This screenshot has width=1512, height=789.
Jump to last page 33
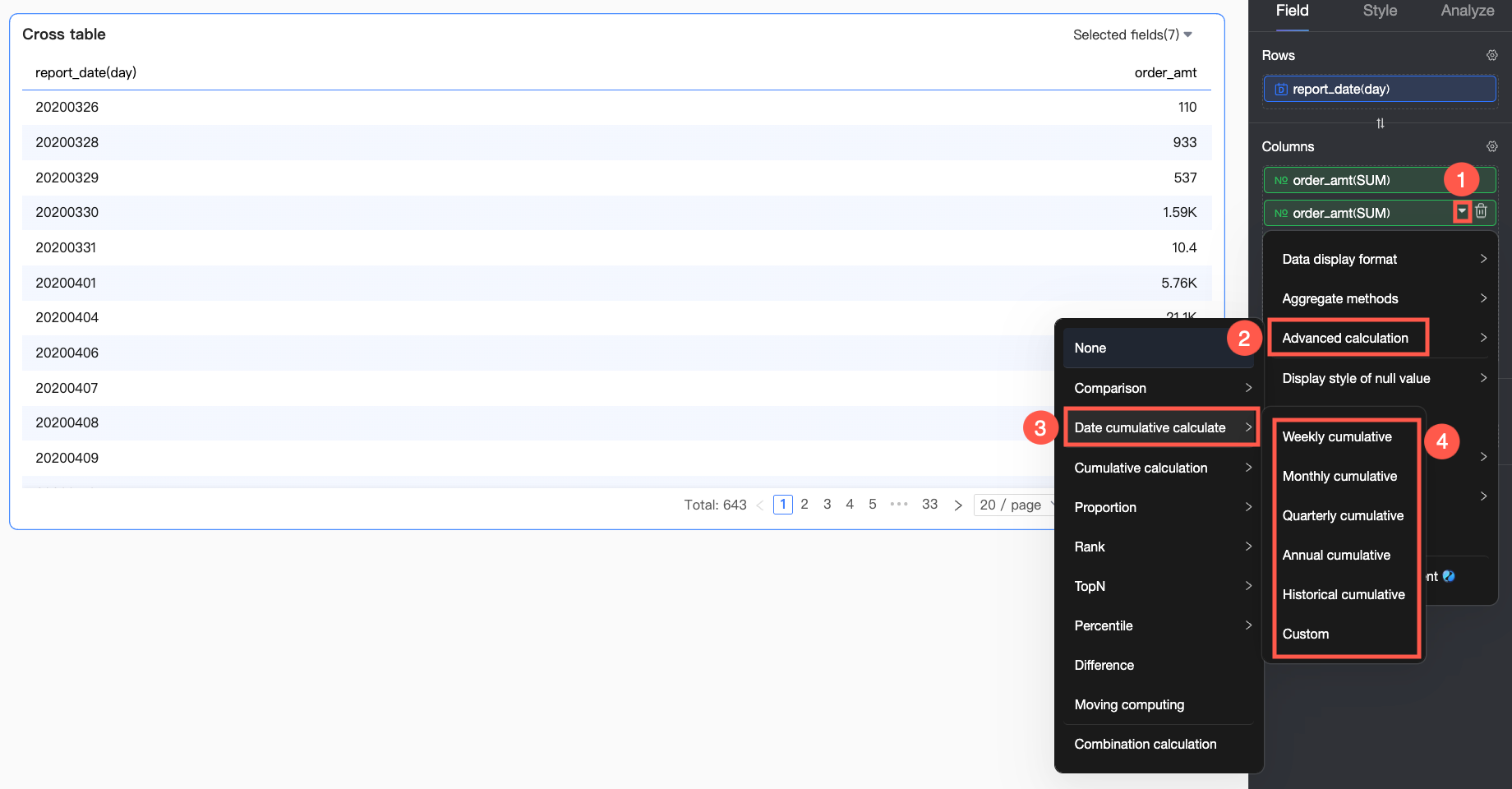click(x=929, y=505)
